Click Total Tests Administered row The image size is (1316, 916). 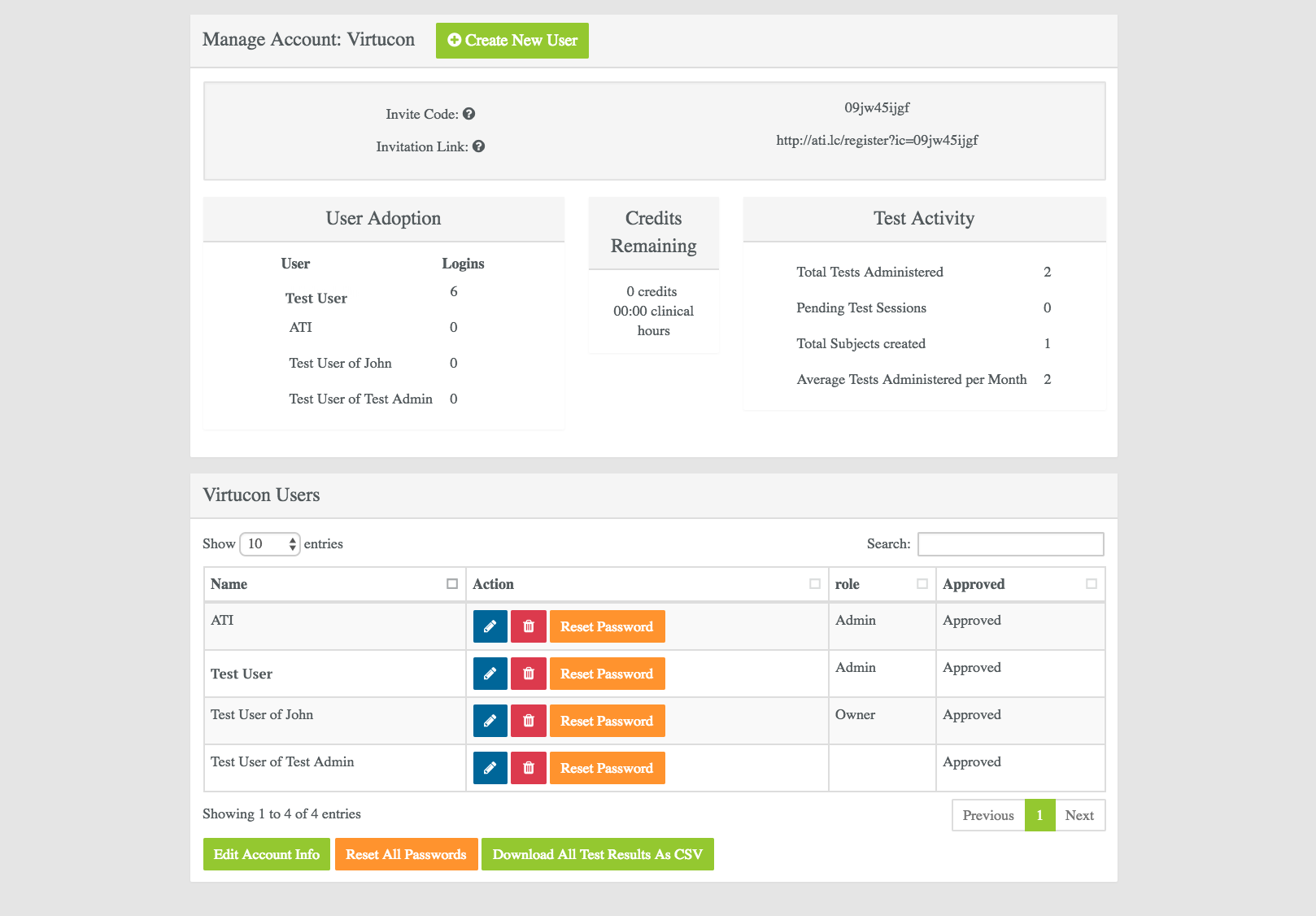924,272
